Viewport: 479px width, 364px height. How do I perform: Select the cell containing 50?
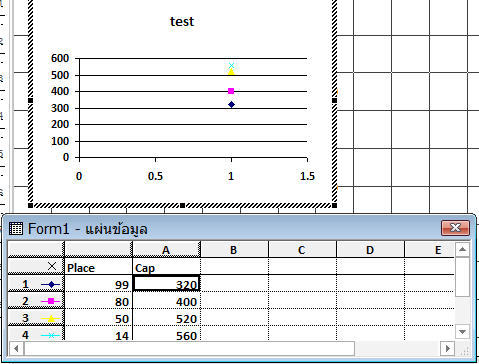coord(99,318)
